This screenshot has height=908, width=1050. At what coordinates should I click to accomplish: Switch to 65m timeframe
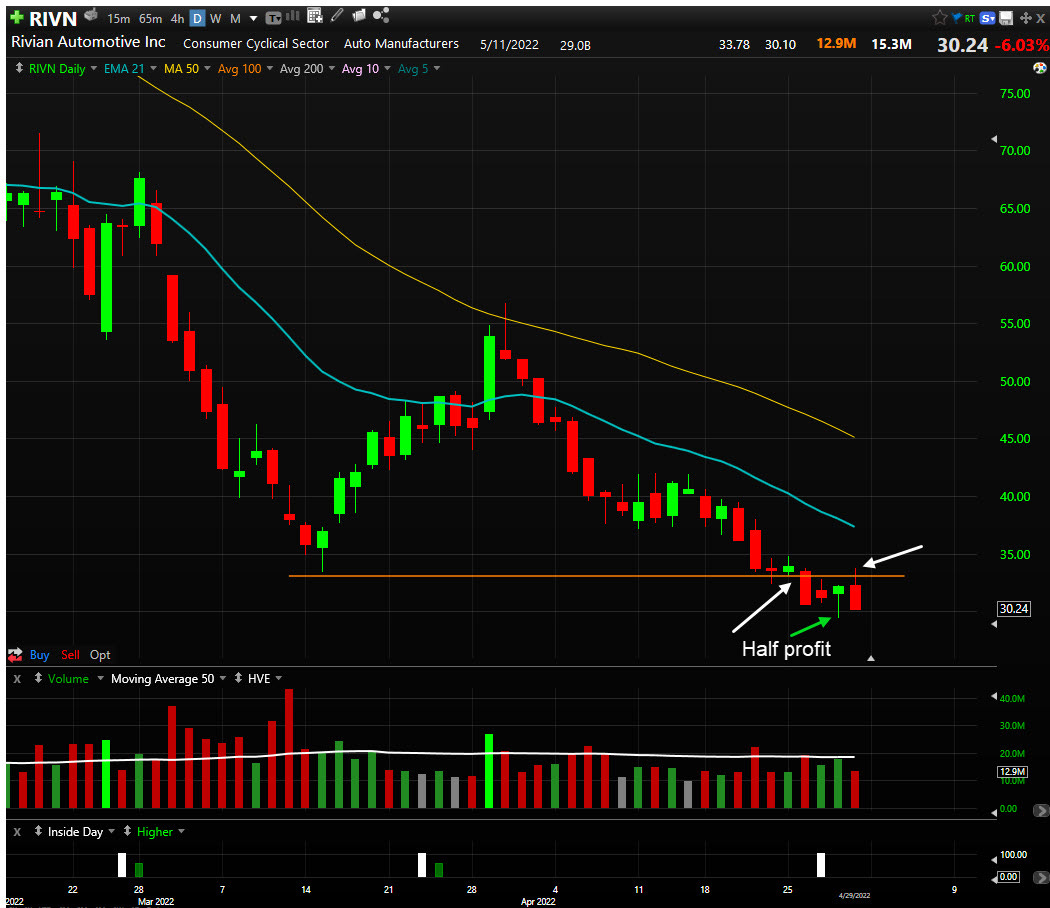point(151,19)
